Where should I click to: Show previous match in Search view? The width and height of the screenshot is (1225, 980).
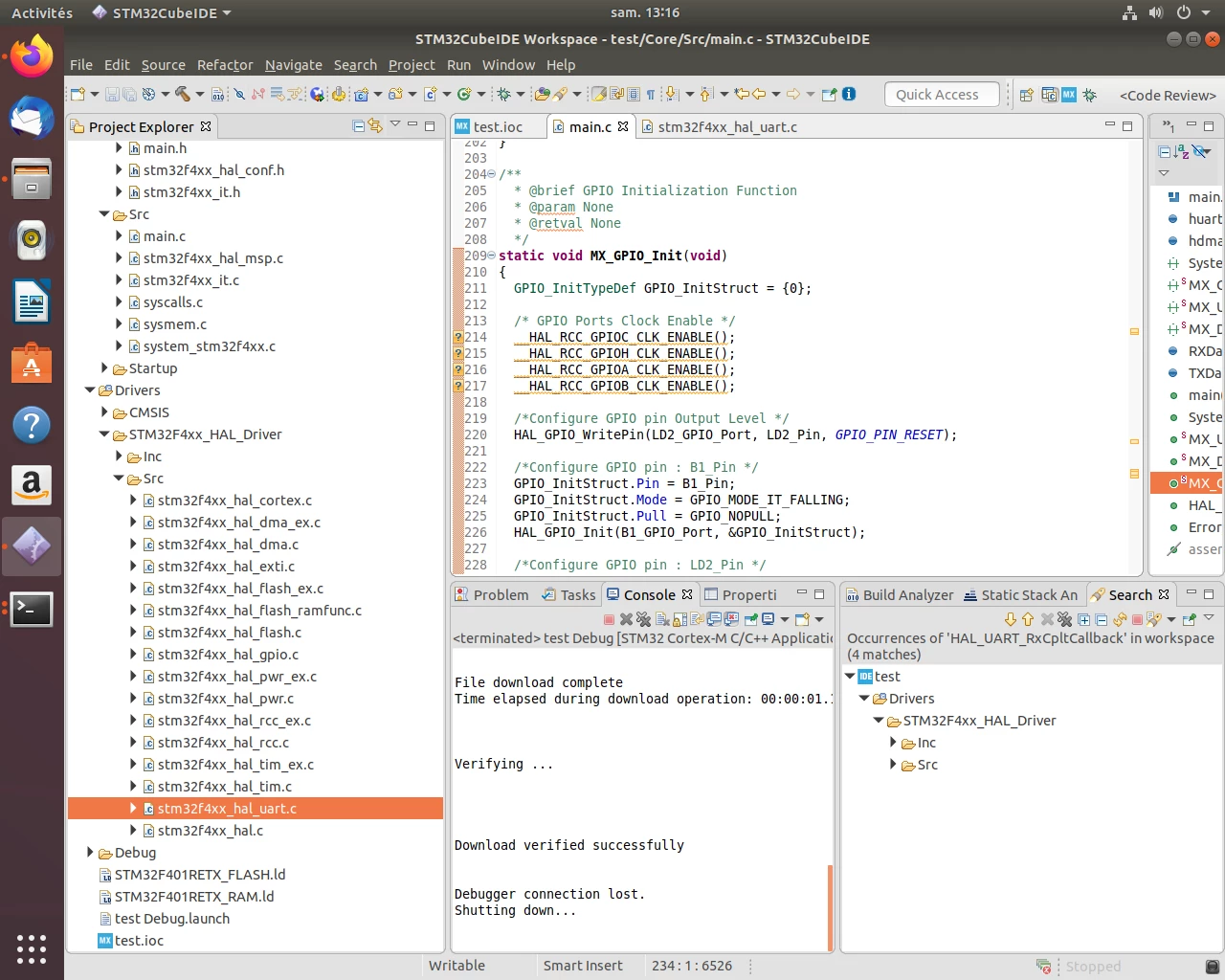(1028, 619)
